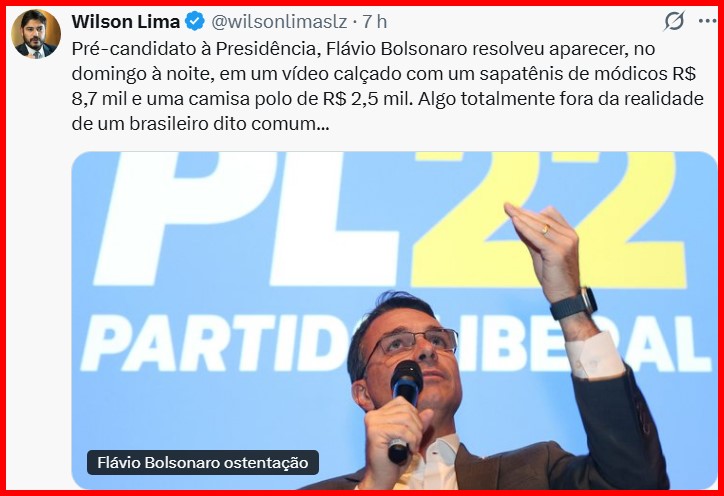
Task: Click the man's eyeglasses in the photo
Action: point(412,344)
